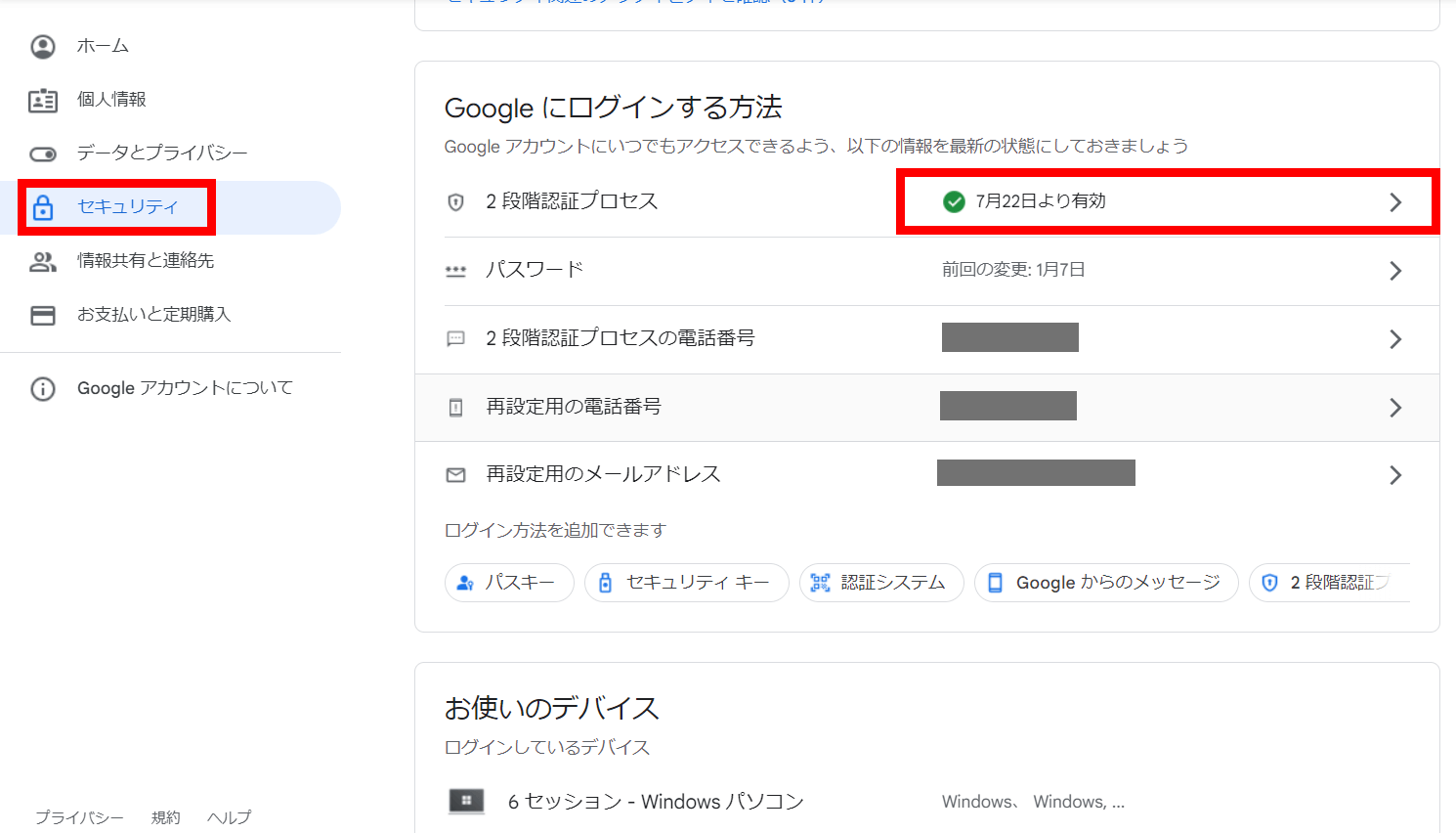Go to ホーム in the sidebar
This screenshot has height=833, width=1456.
pos(170,46)
